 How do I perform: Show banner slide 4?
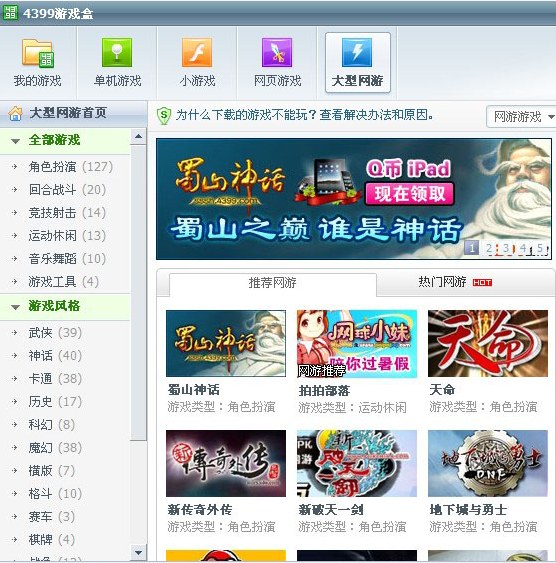(523, 248)
